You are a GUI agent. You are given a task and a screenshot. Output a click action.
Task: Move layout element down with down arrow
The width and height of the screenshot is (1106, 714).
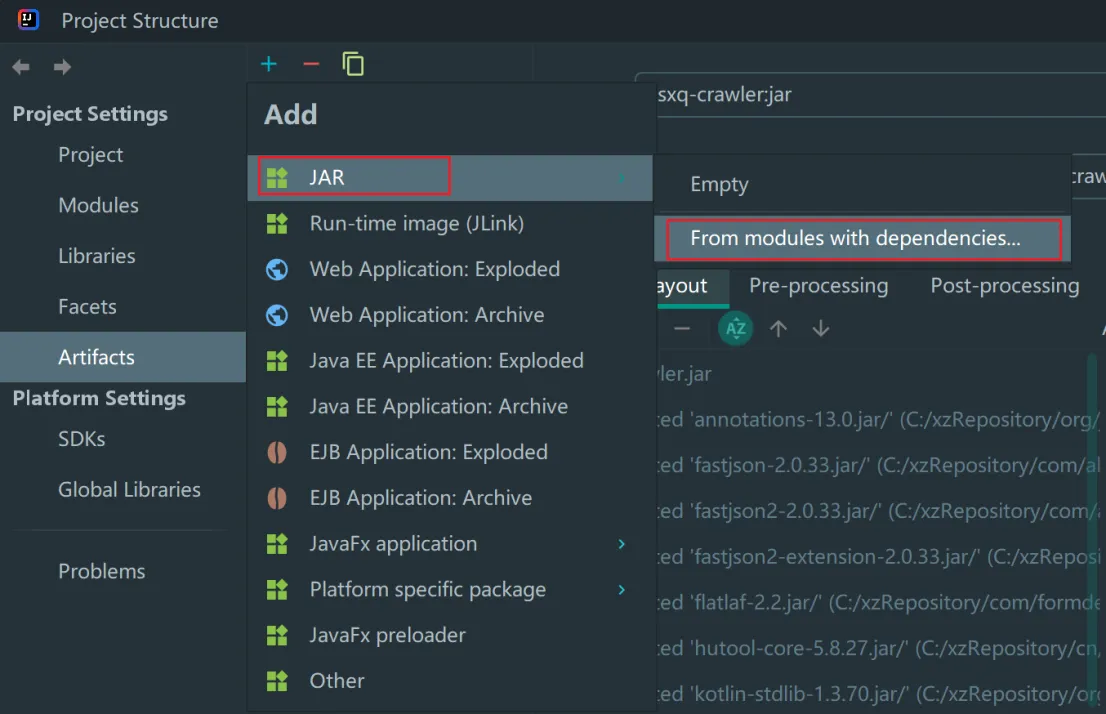coord(821,329)
